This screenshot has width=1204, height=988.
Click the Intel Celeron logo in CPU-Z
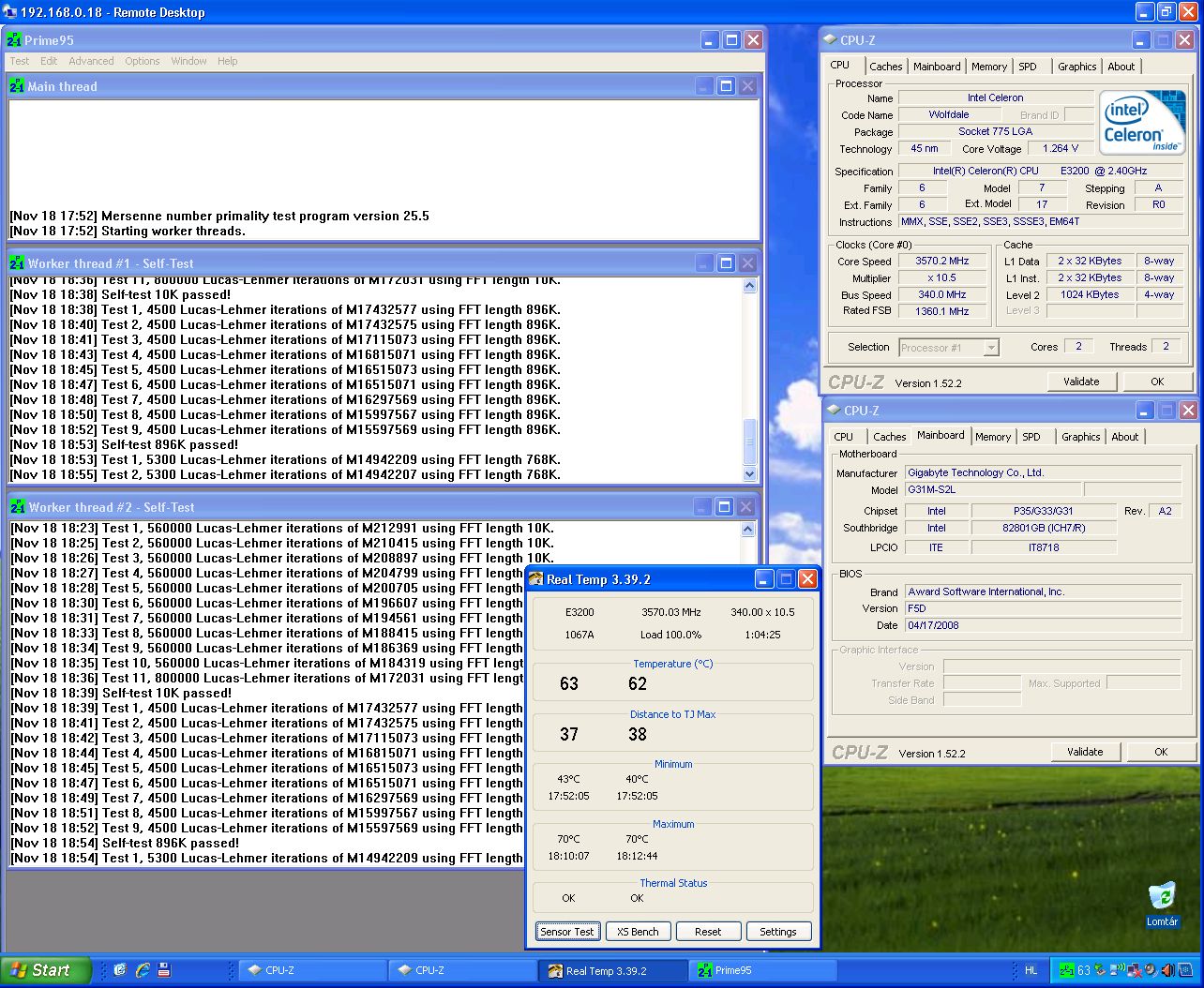[1141, 123]
